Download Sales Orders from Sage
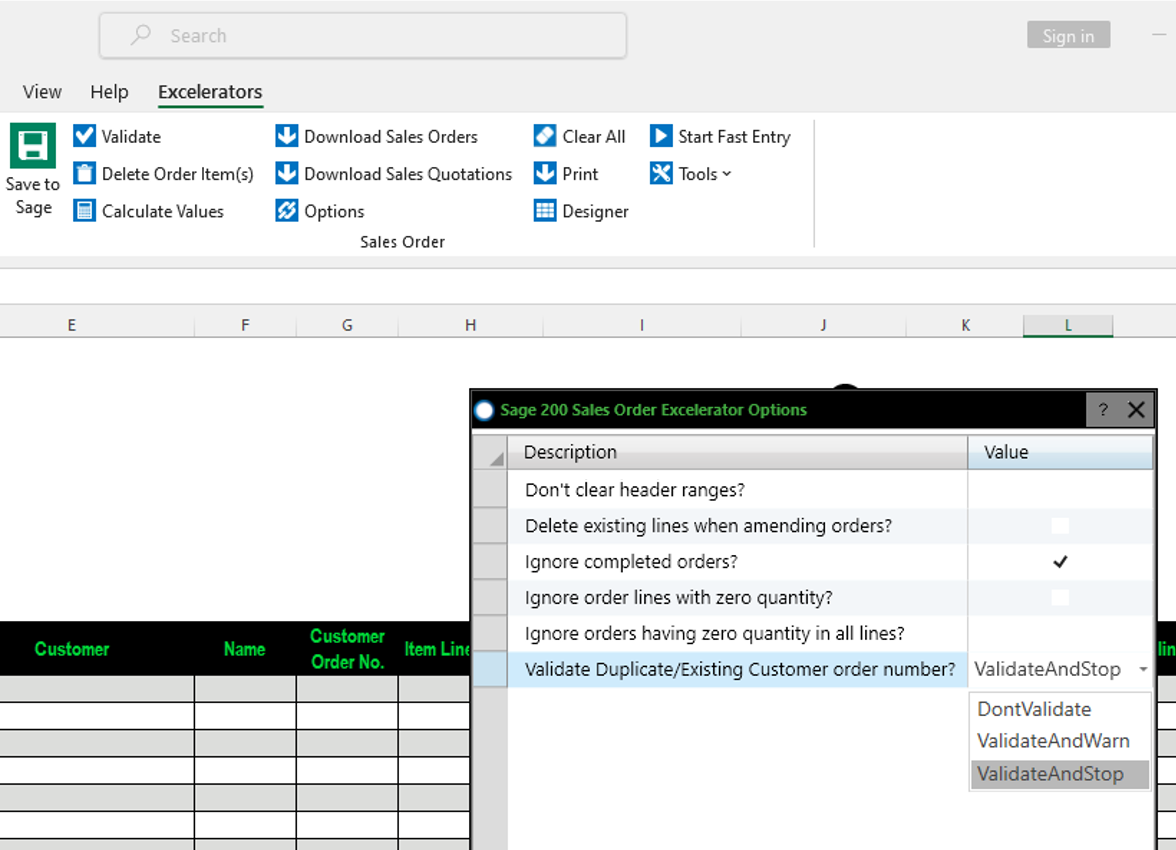This screenshot has width=1176, height=850. click(376, 137)
